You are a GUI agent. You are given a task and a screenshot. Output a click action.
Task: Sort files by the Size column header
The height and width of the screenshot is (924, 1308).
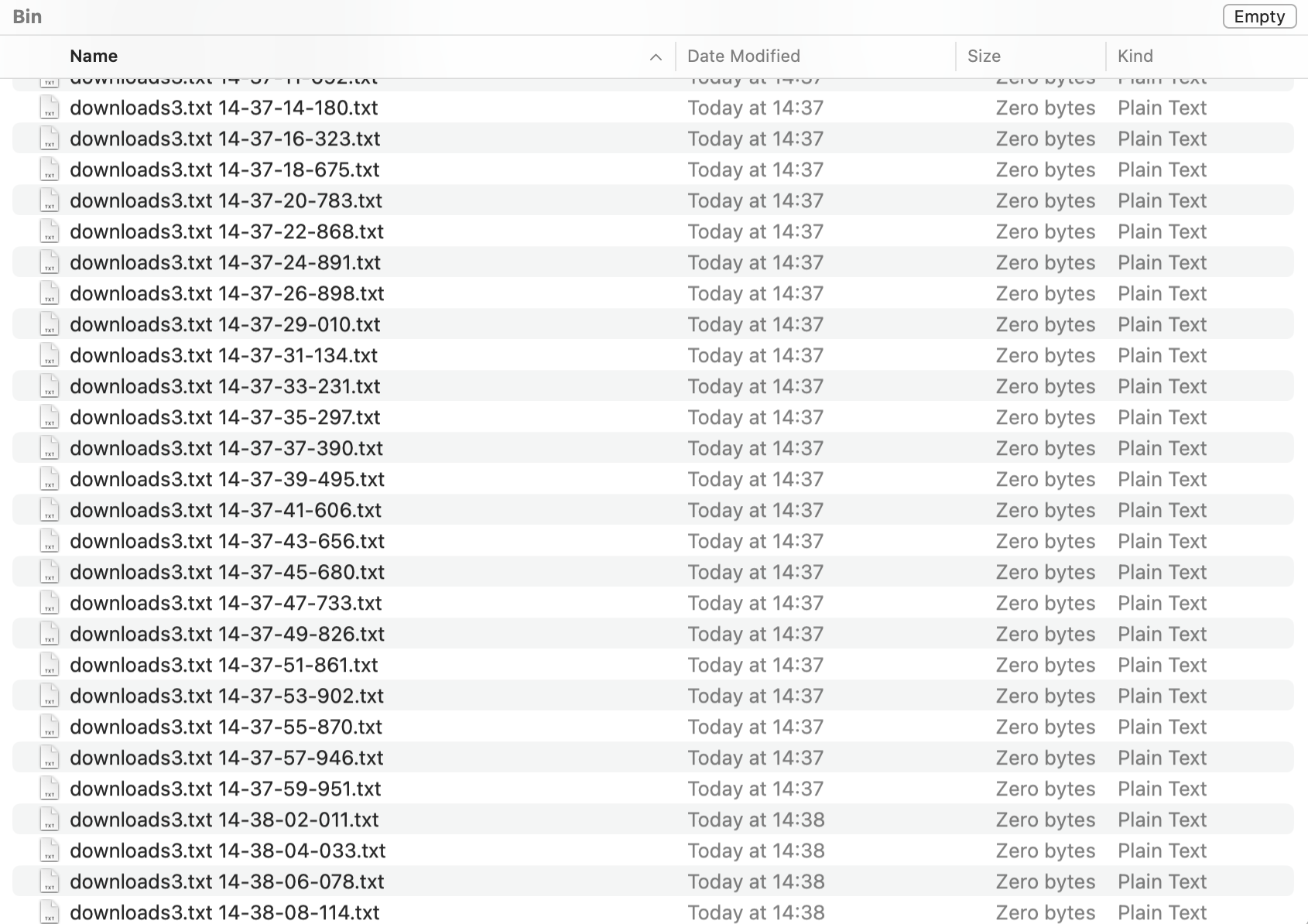(984, 56)
